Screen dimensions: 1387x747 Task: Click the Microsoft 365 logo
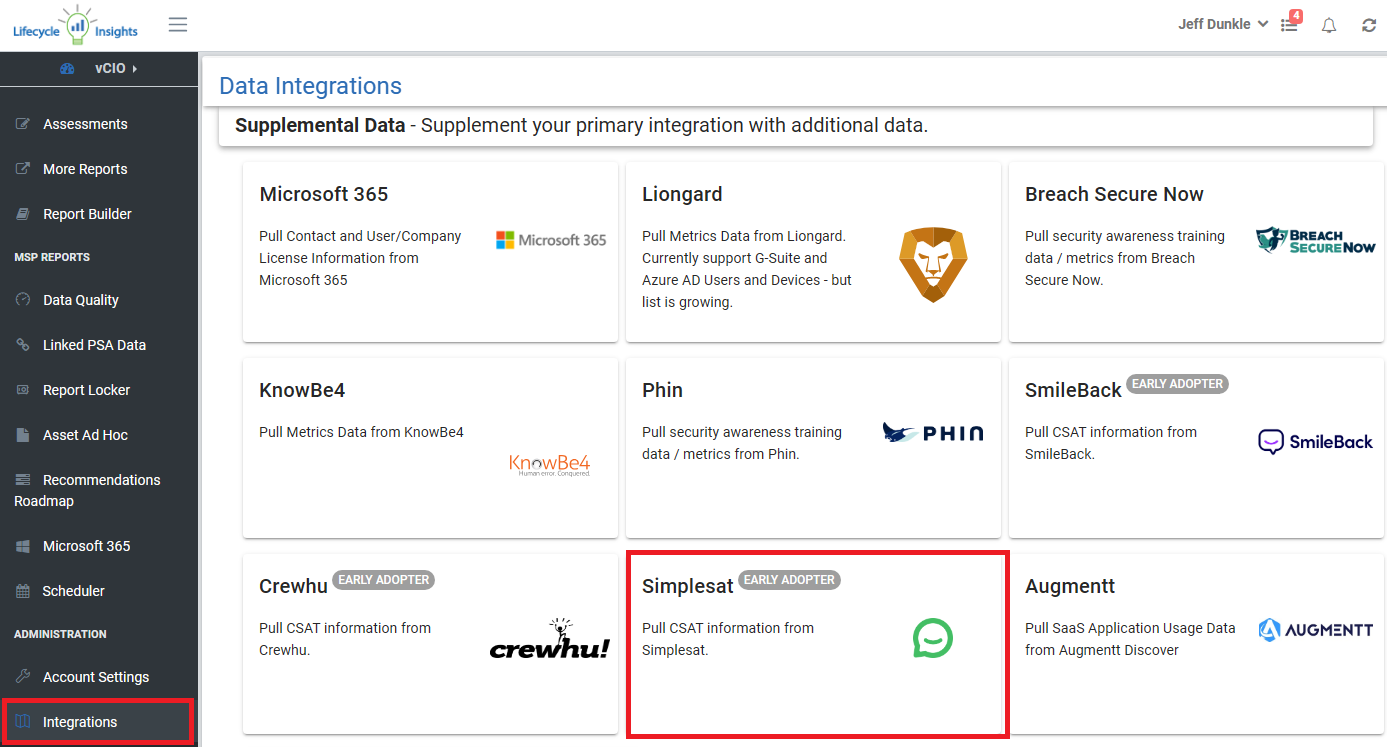(x=551, y=240)
